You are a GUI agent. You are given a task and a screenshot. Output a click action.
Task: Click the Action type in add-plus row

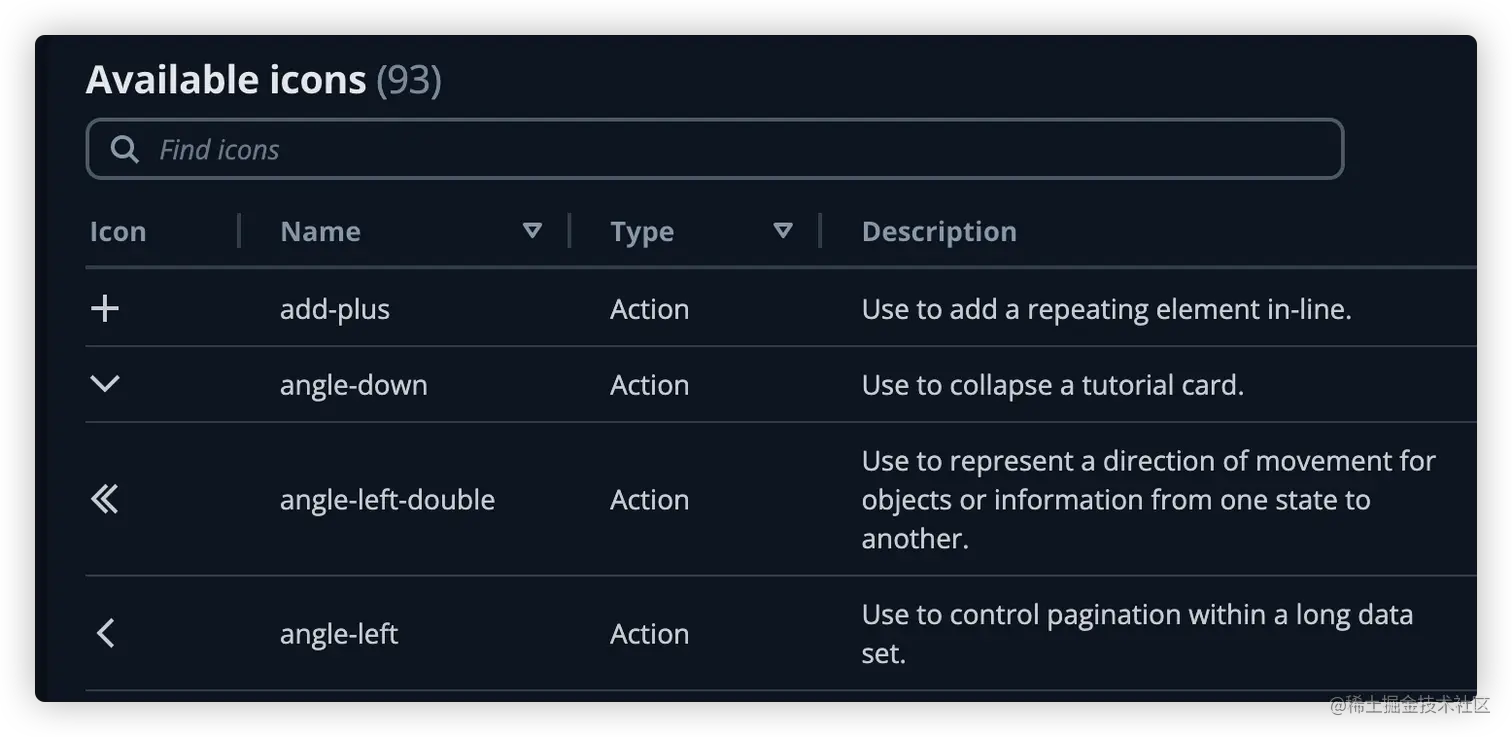pos(649,309)
